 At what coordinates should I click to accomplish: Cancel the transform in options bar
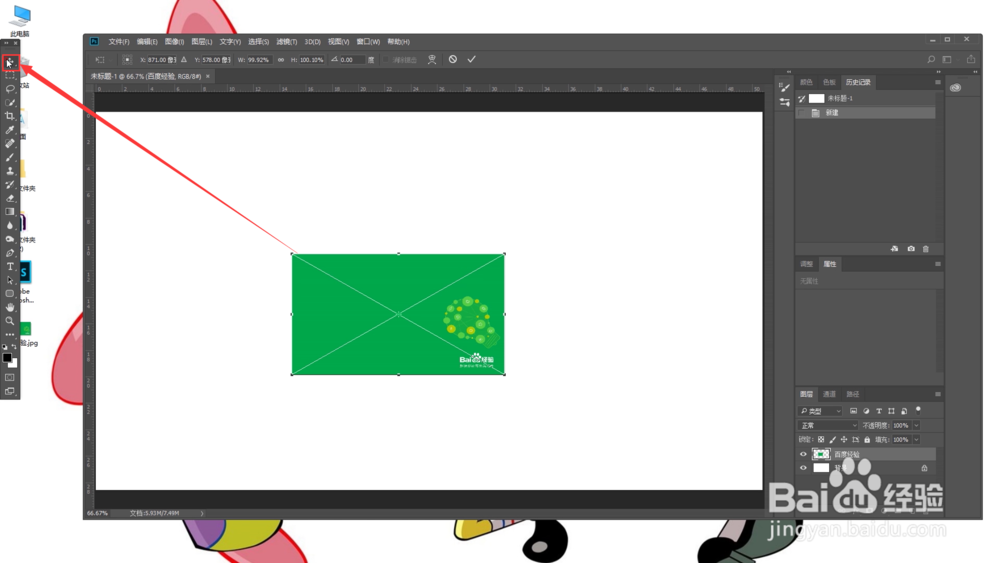453,59
